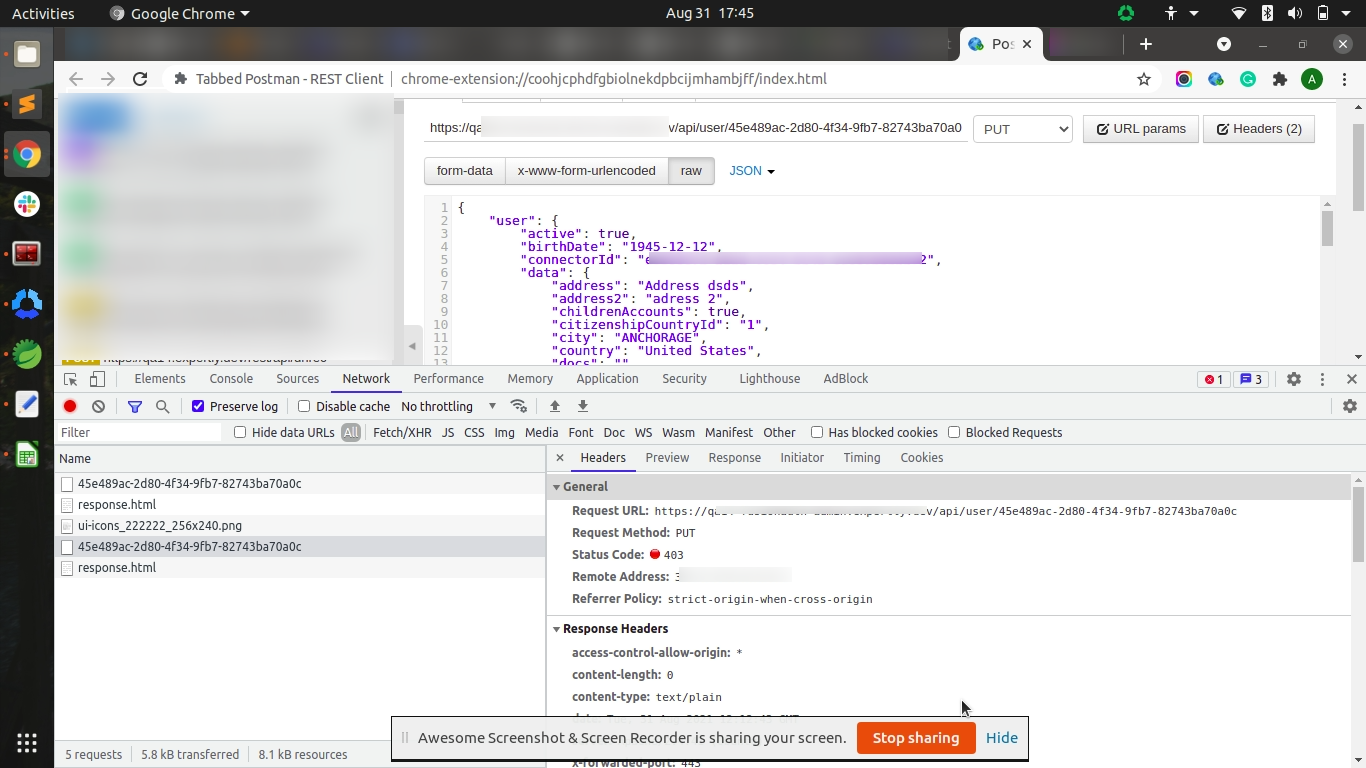Viewport: 1366px width, 768px height.
Task: Open the PUT method dropdown
Action: pos(1022,129)
